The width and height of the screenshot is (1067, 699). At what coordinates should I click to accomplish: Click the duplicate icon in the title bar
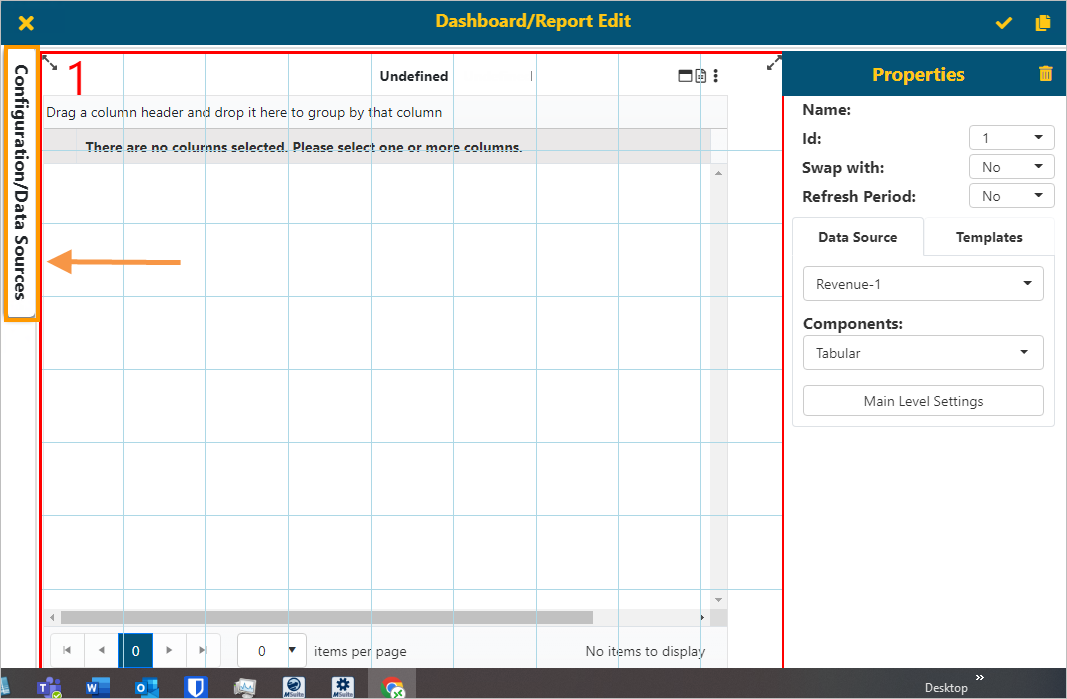pos(1043,22)
